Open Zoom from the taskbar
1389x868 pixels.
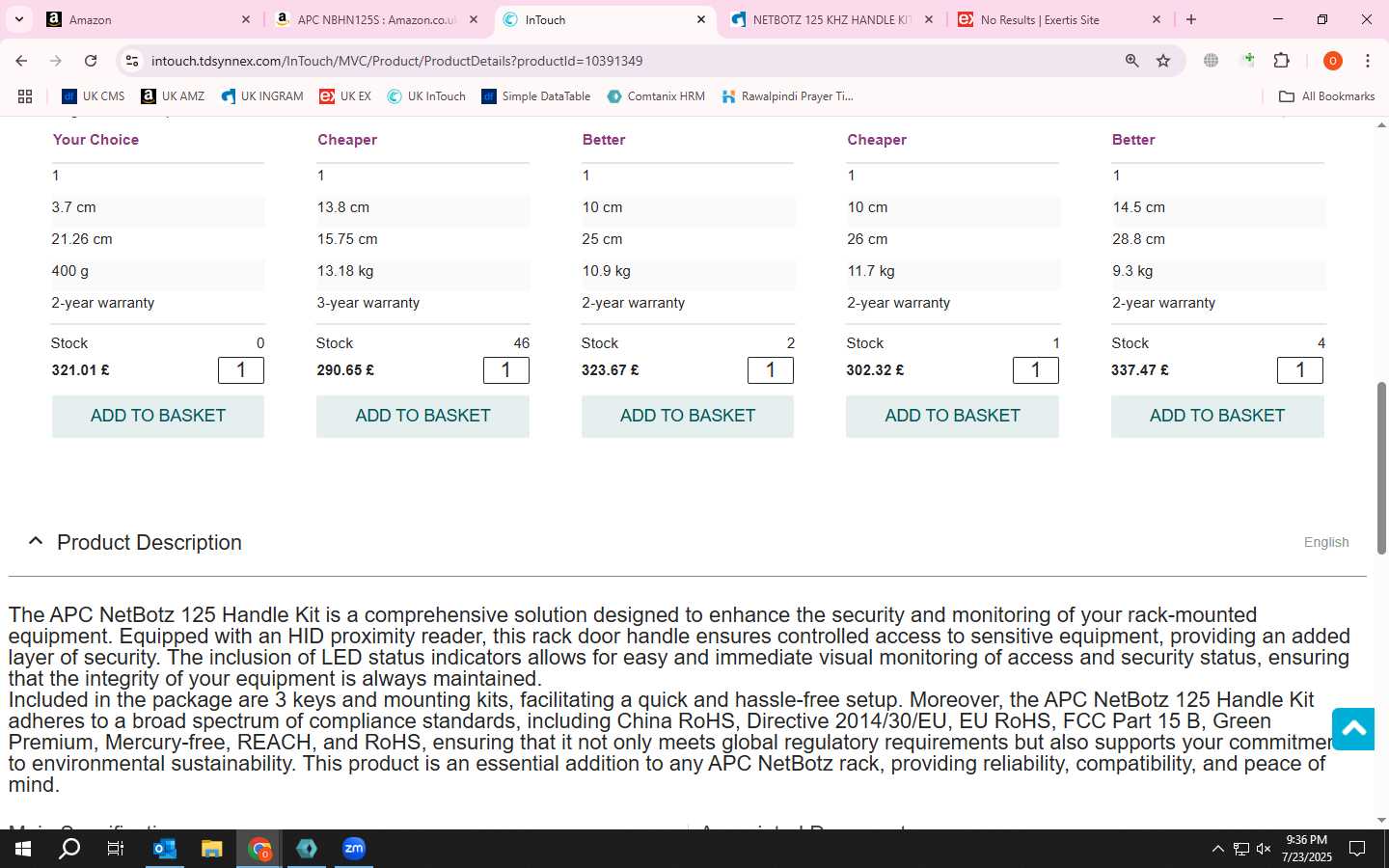pyautogui.click(x=354, y=849)
